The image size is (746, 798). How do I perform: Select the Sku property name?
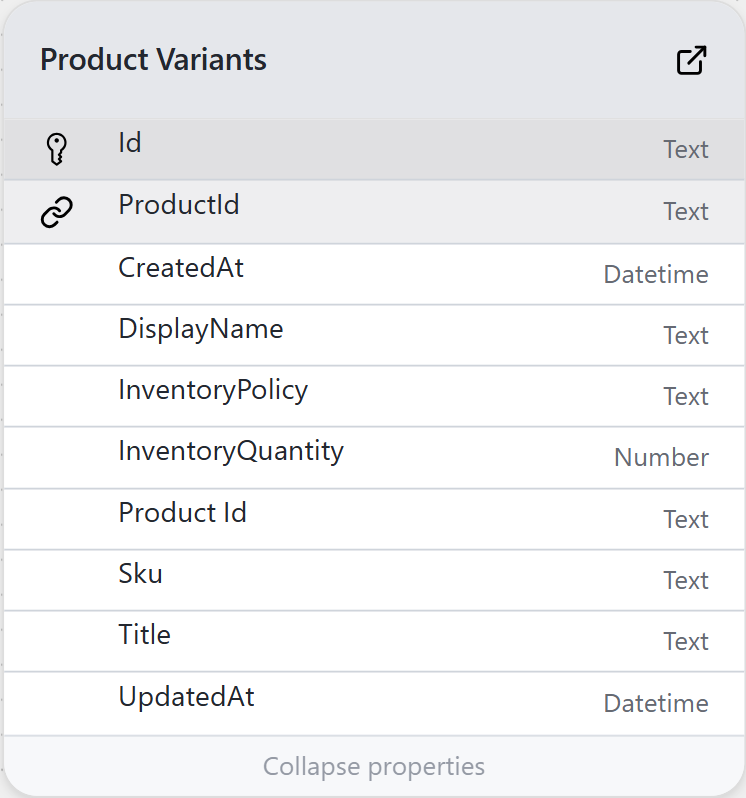pos(140,574)
